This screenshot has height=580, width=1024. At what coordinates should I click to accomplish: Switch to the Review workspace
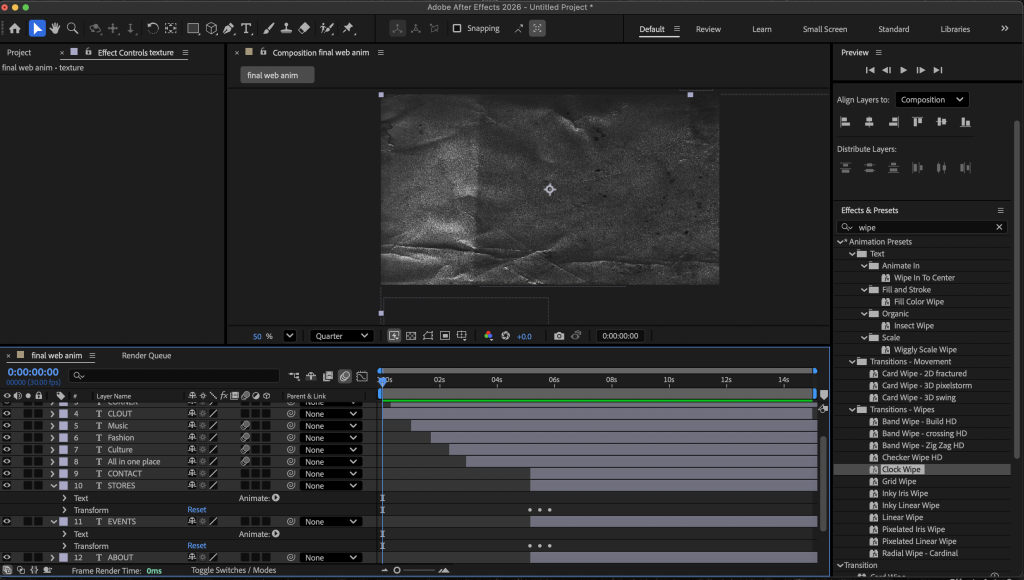tap(708, 29)
